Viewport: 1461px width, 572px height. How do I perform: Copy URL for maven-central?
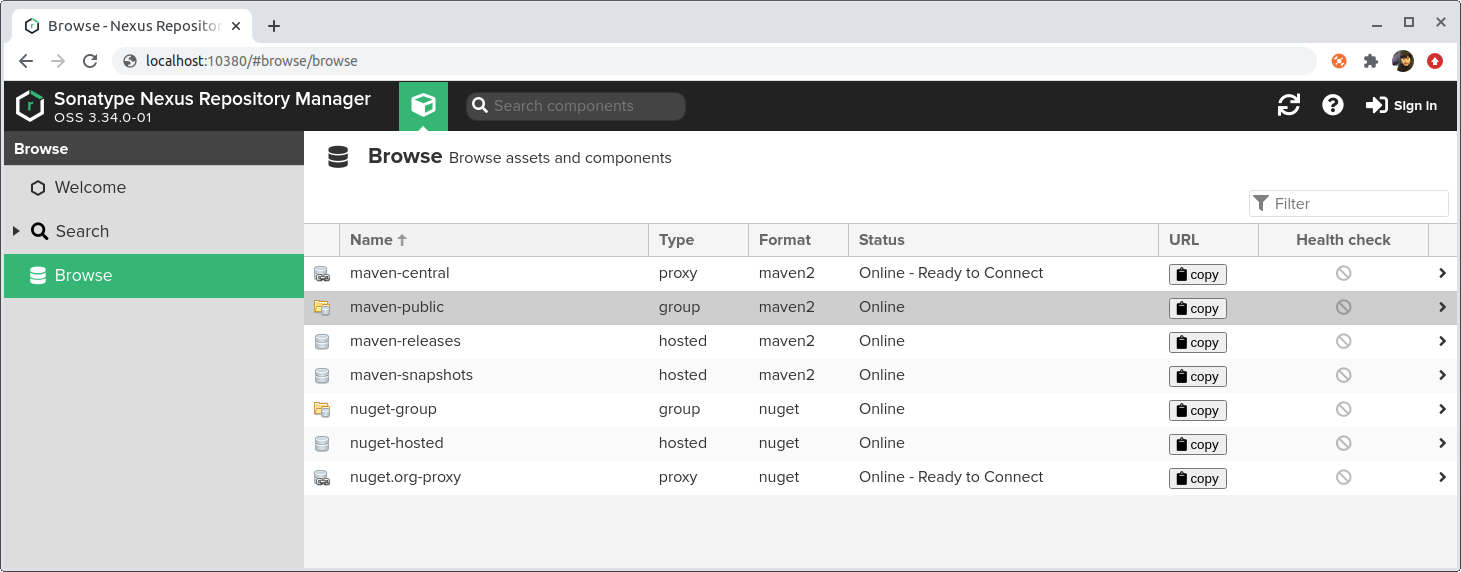click(x=1197, y=274)
